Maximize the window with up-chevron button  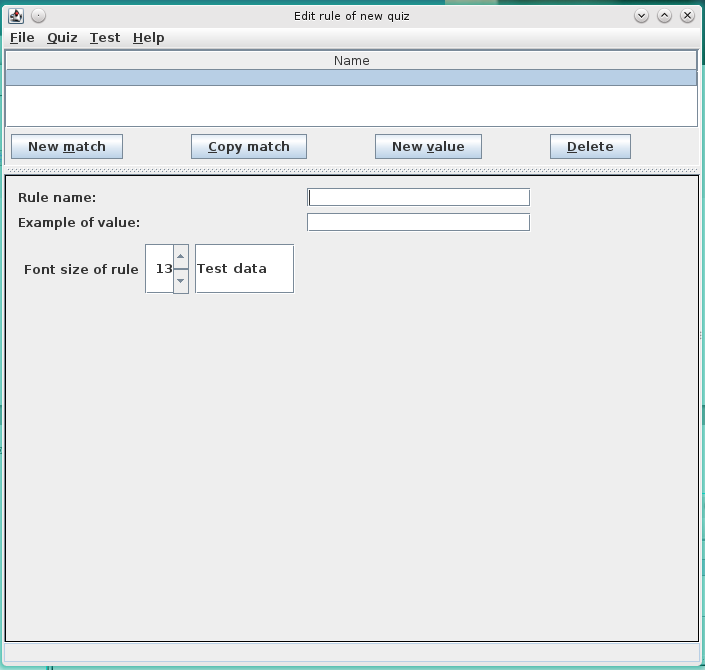[x=664, y=16]
